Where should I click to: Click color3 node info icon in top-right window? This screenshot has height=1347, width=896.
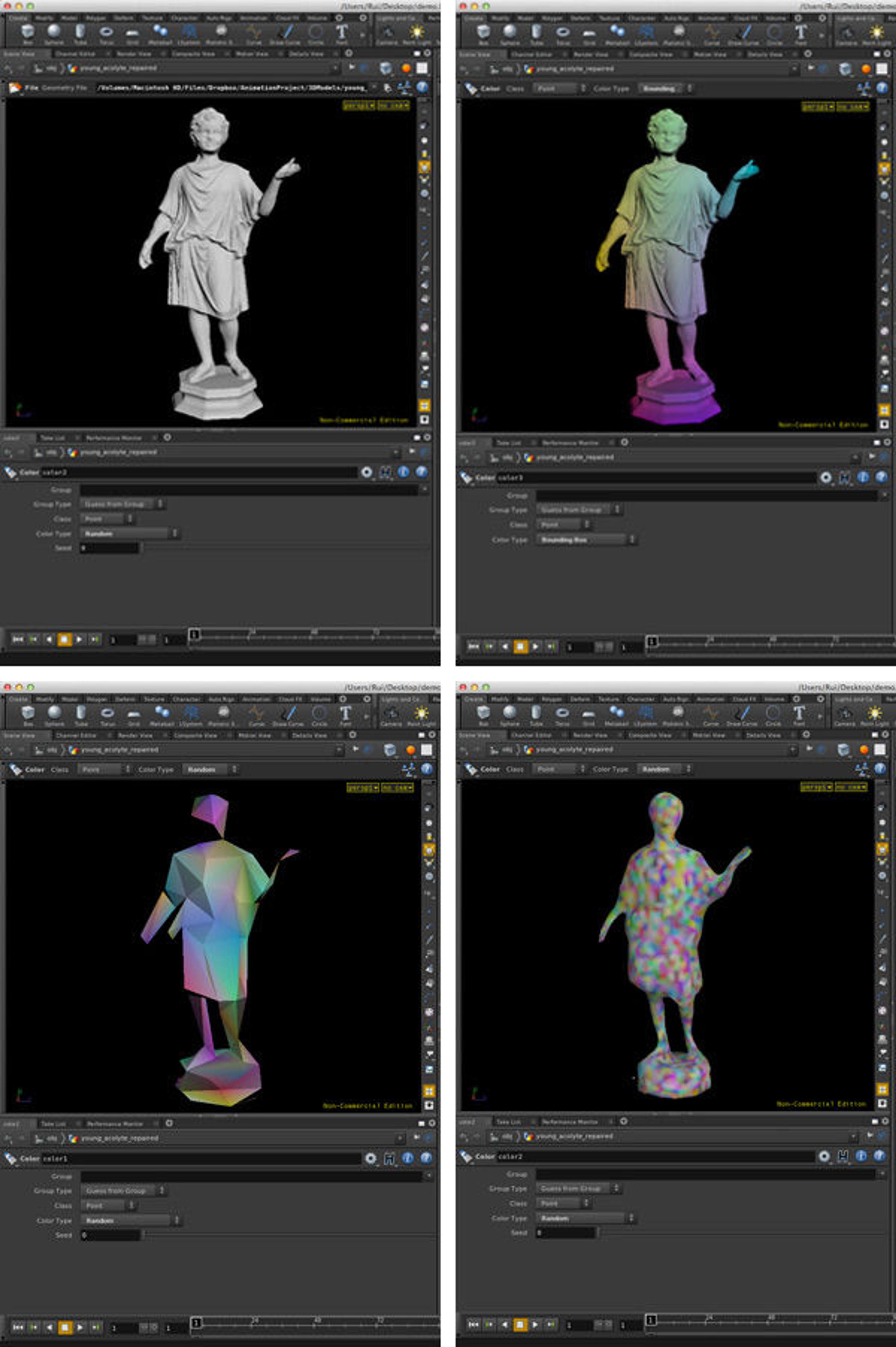[863, 477]
